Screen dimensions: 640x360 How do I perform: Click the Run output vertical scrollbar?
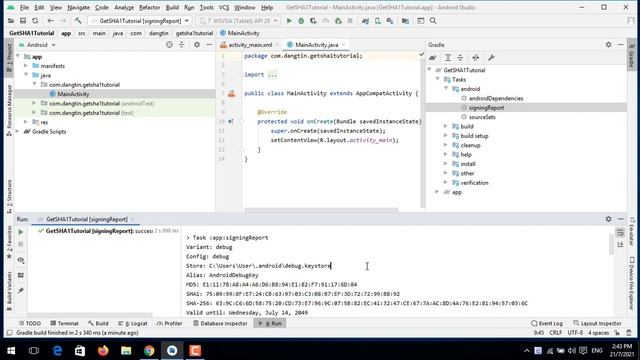click(x=611, y=245)
